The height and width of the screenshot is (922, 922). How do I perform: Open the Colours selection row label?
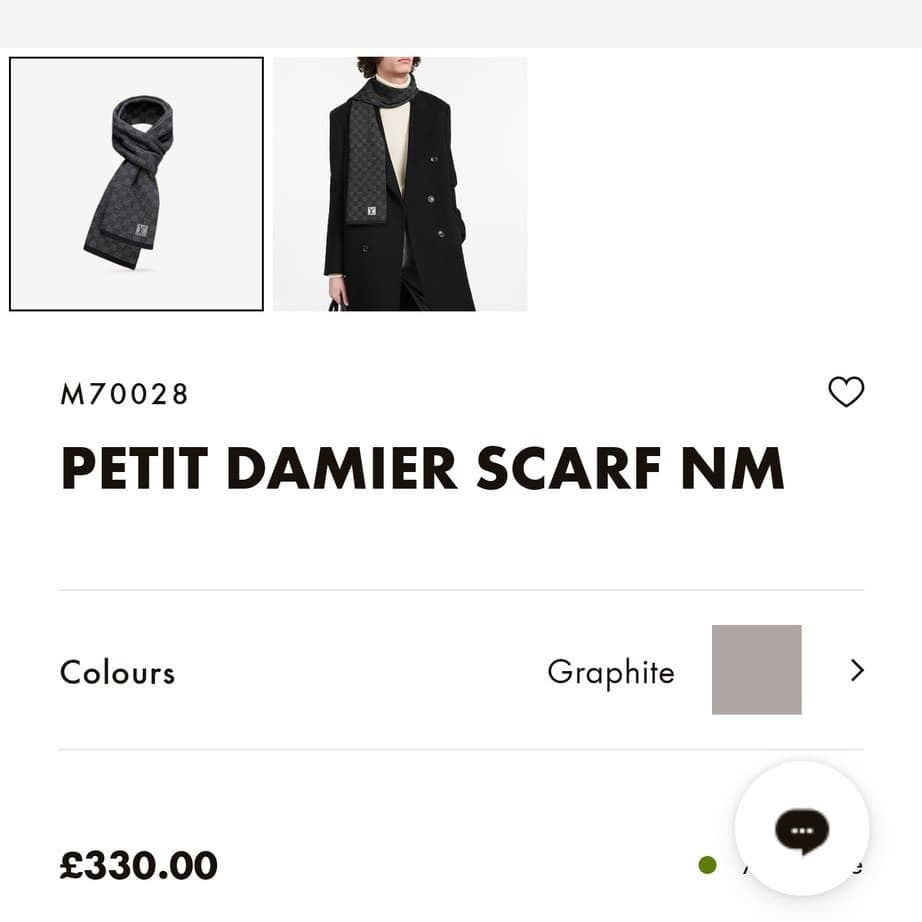[117, 672]
